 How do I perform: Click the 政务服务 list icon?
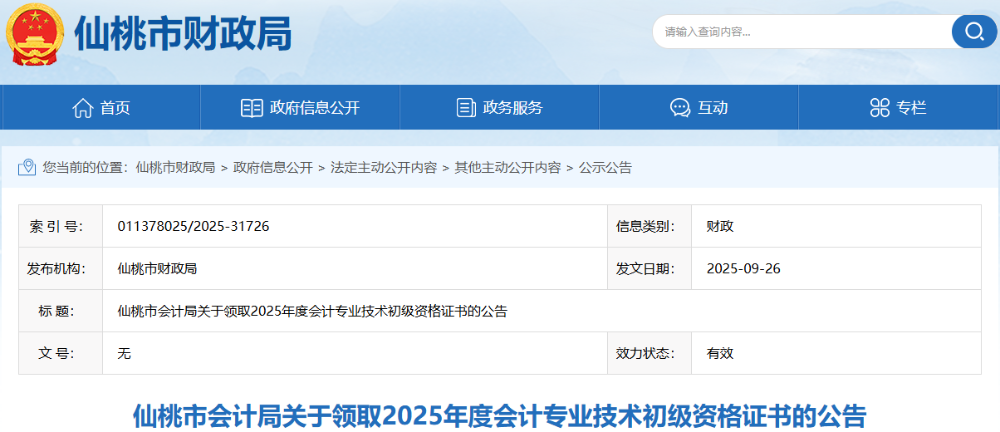tap(465, 108)
